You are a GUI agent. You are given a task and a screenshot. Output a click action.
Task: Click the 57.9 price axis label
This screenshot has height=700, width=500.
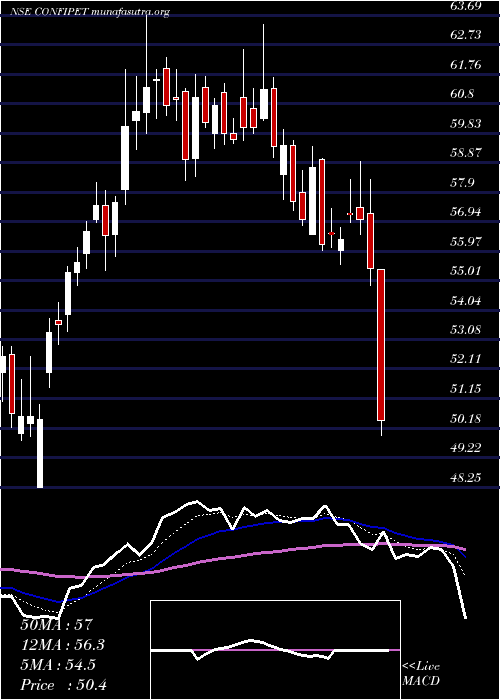pyautogui.click(x=464, y=183)
